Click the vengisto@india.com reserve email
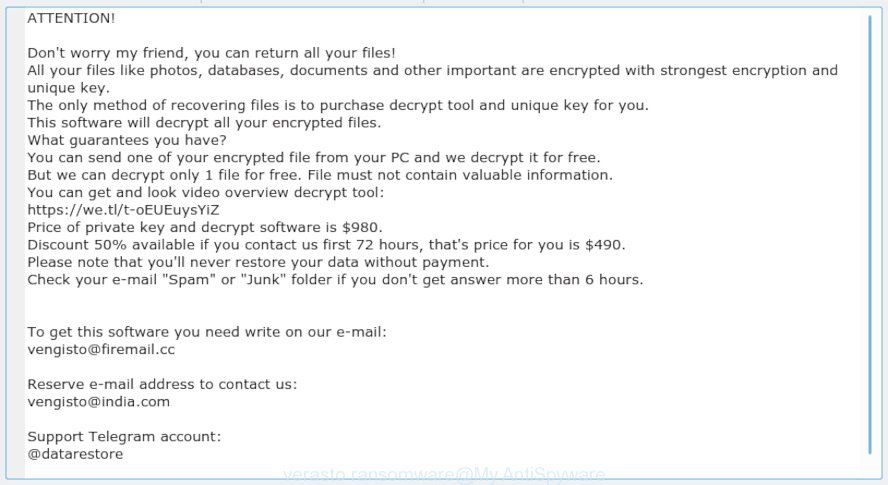This screenshot has width=888, height=485. click(x=99, y=402)
